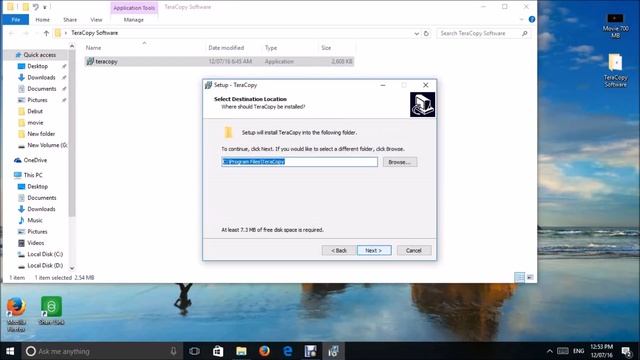The height and width of the screenshot is (360, 640).
Task: Open pinned Documents under Quick access
Action: [42, 89]
